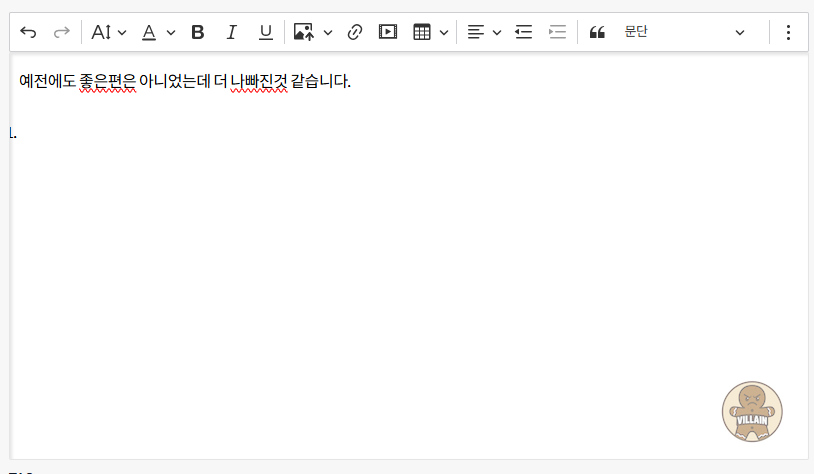Image resolution: width=814 pixels, height=474 pixels.
Task: Open the three-dot more options menu
Action: [788, 33]
